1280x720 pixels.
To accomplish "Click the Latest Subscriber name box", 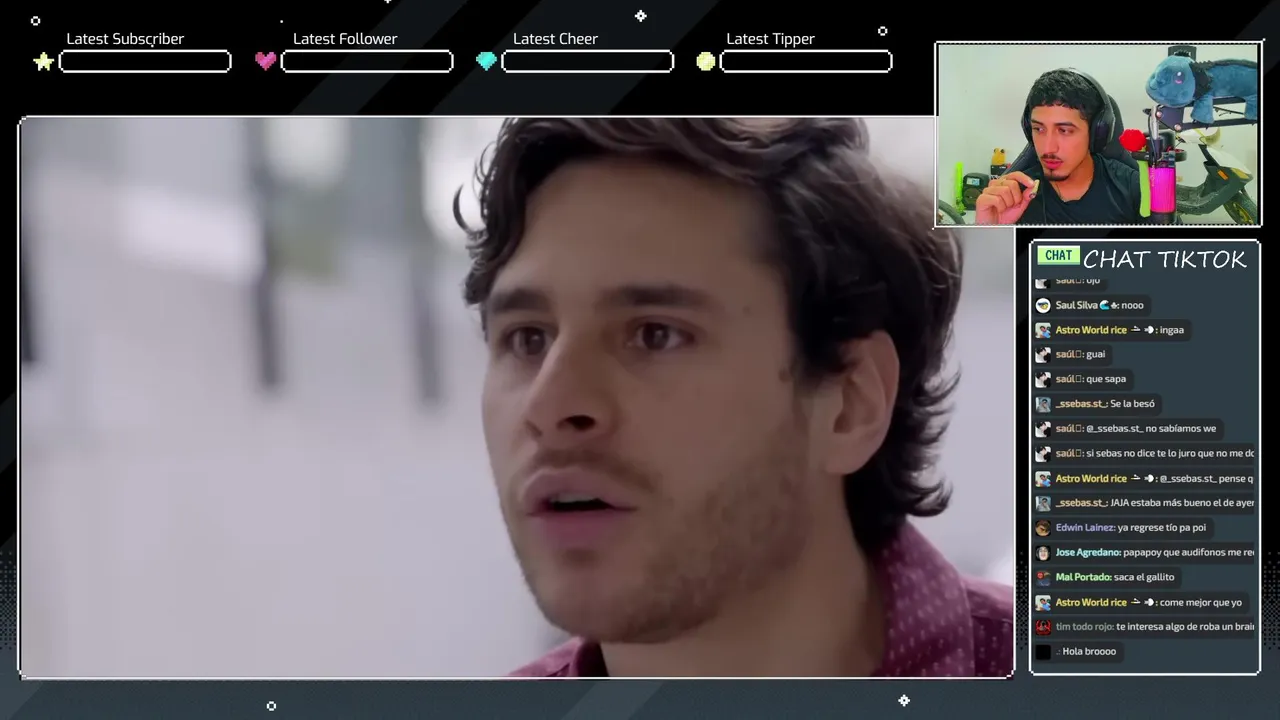I will [x=145, y=62].
